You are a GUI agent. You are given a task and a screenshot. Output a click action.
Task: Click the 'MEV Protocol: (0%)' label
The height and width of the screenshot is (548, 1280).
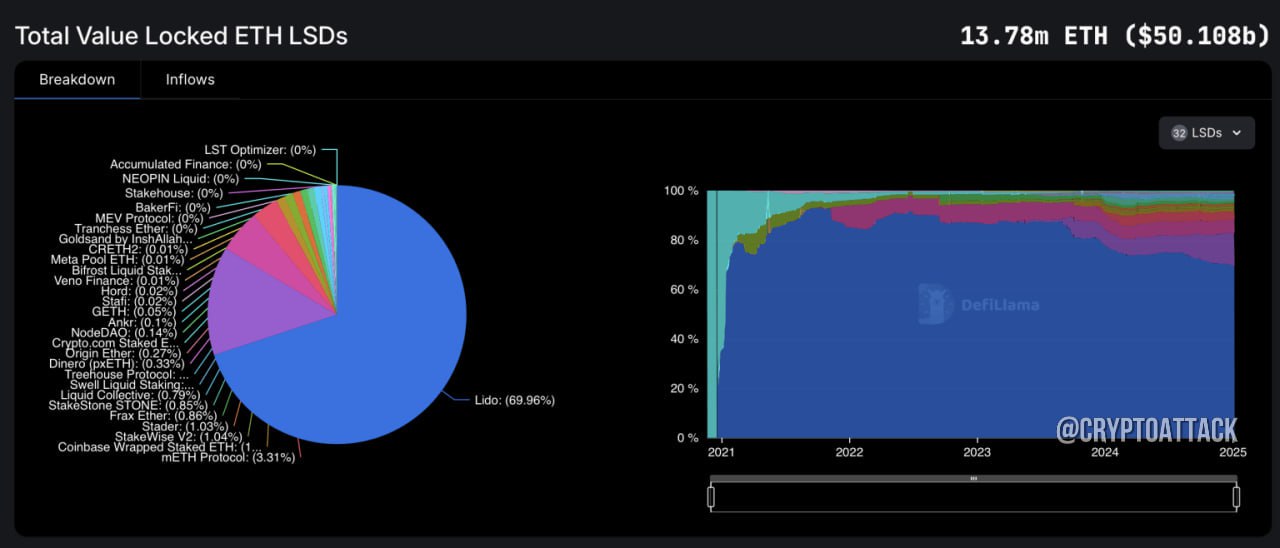[149, 218]
